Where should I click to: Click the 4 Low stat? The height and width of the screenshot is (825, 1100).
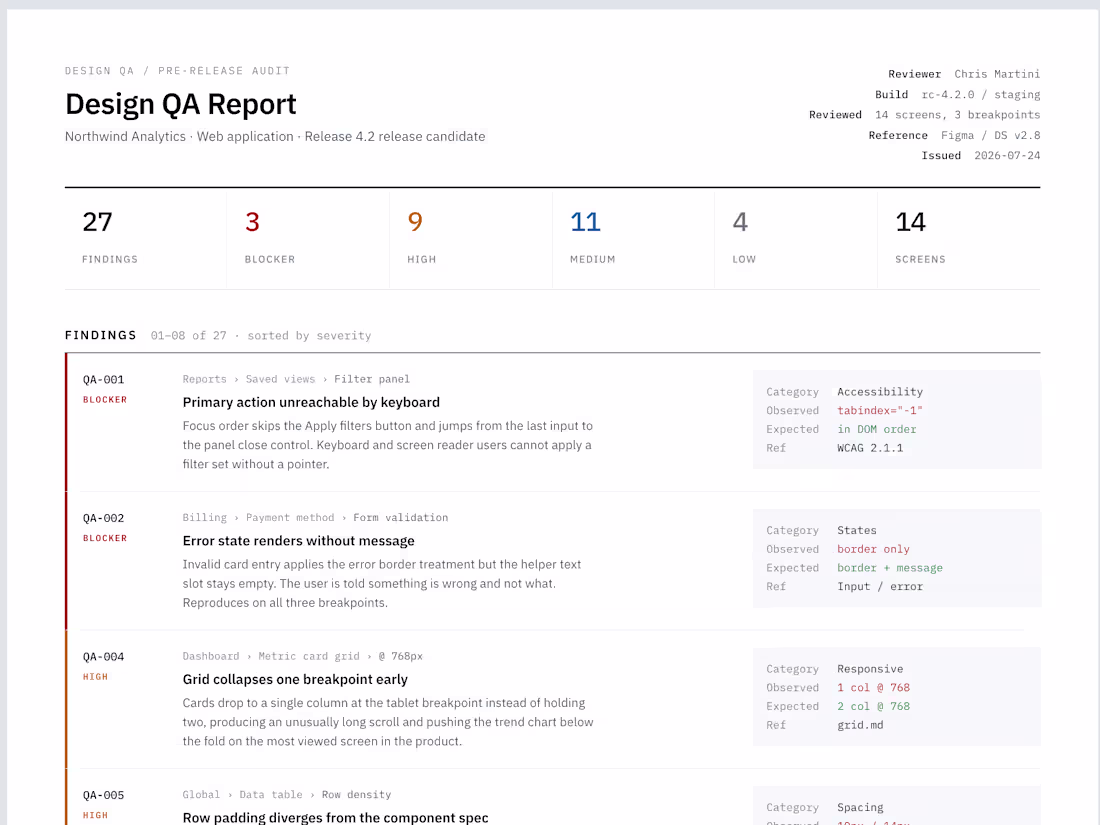(x=796, y=239)
